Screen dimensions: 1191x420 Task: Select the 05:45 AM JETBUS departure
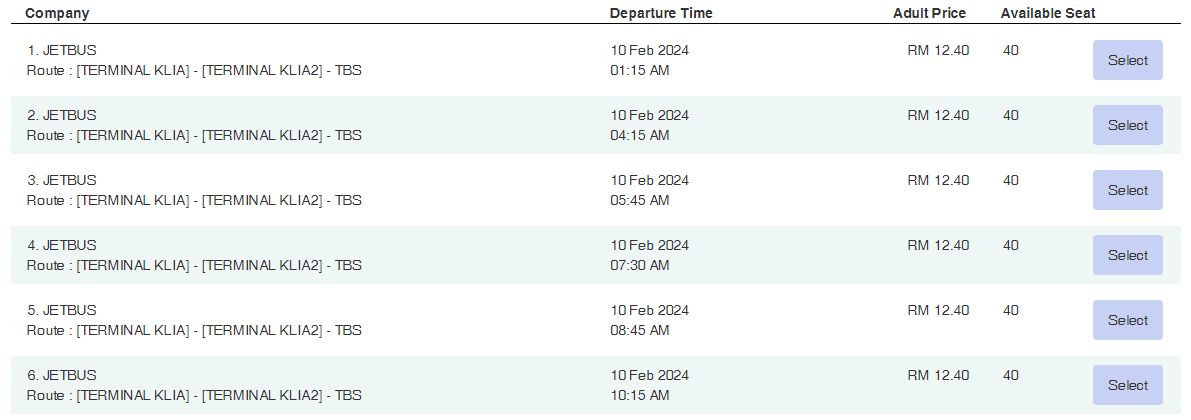[1127, 190]
